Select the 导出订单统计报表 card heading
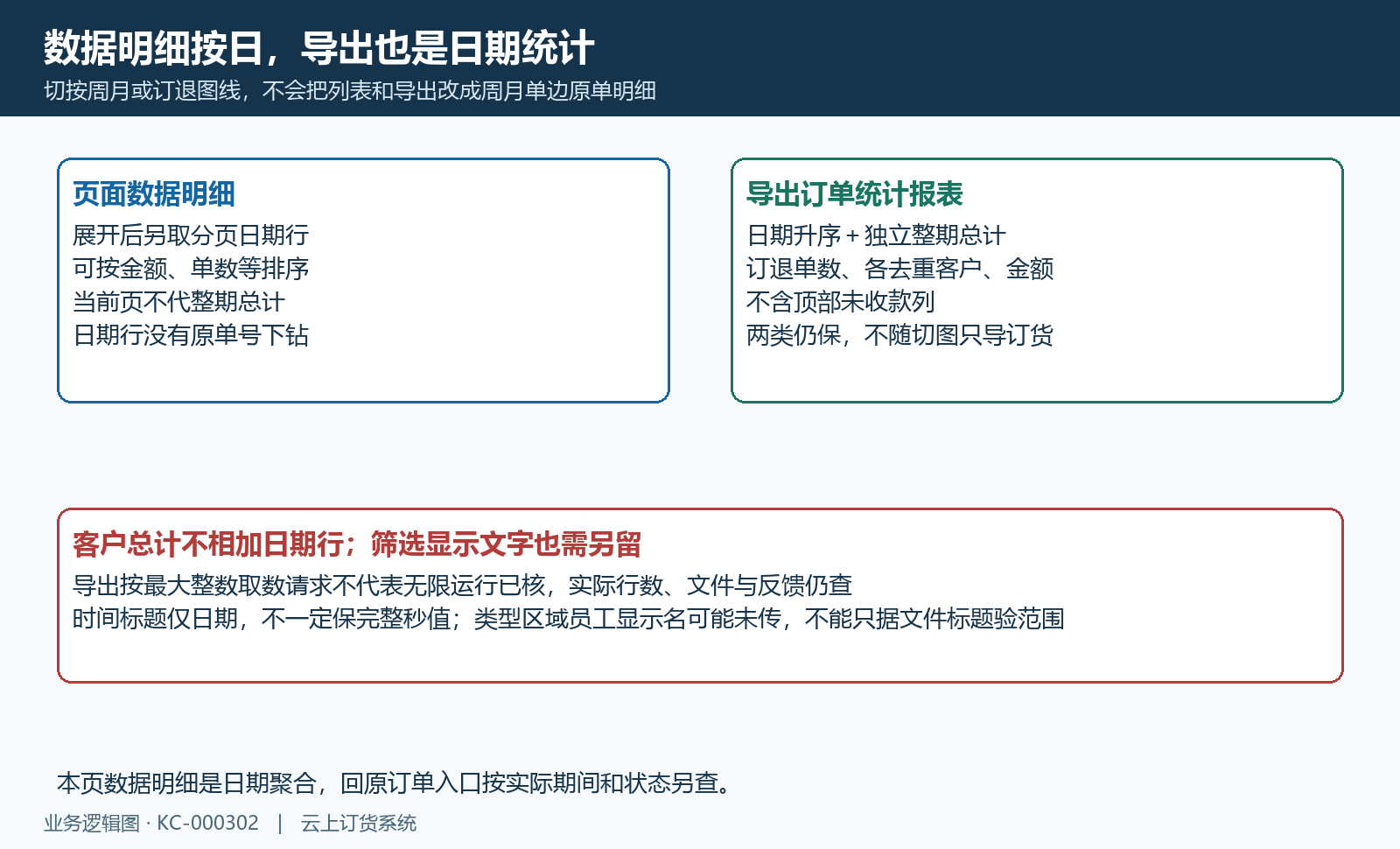This screenshot has width=1400, height=849. click(x=855, y=194)
